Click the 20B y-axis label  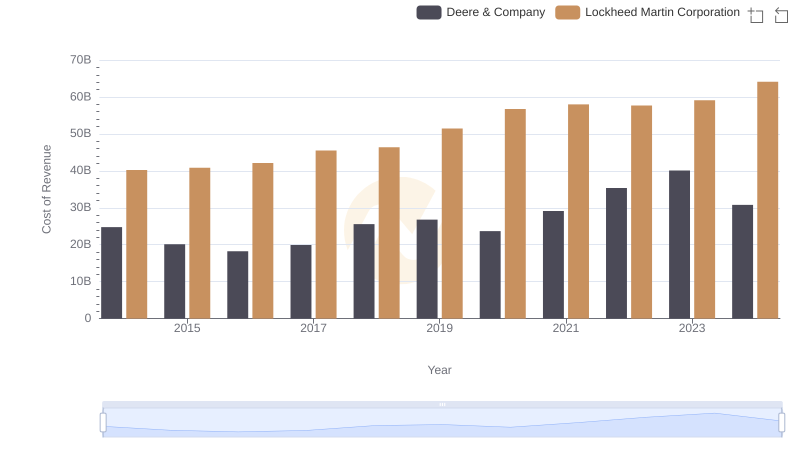81,244
